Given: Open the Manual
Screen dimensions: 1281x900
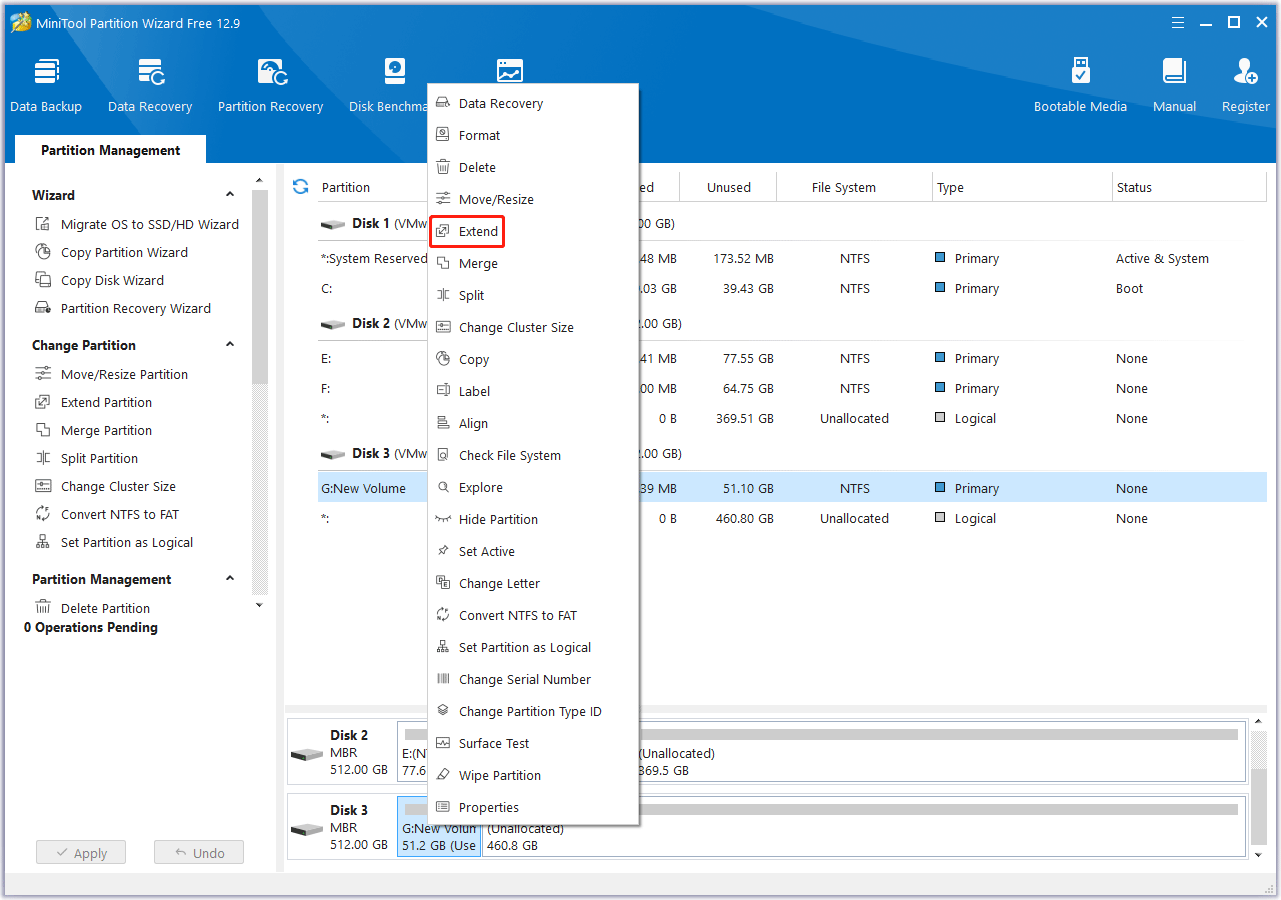Looking at the screenshot, I should [x=1174, y=86].
